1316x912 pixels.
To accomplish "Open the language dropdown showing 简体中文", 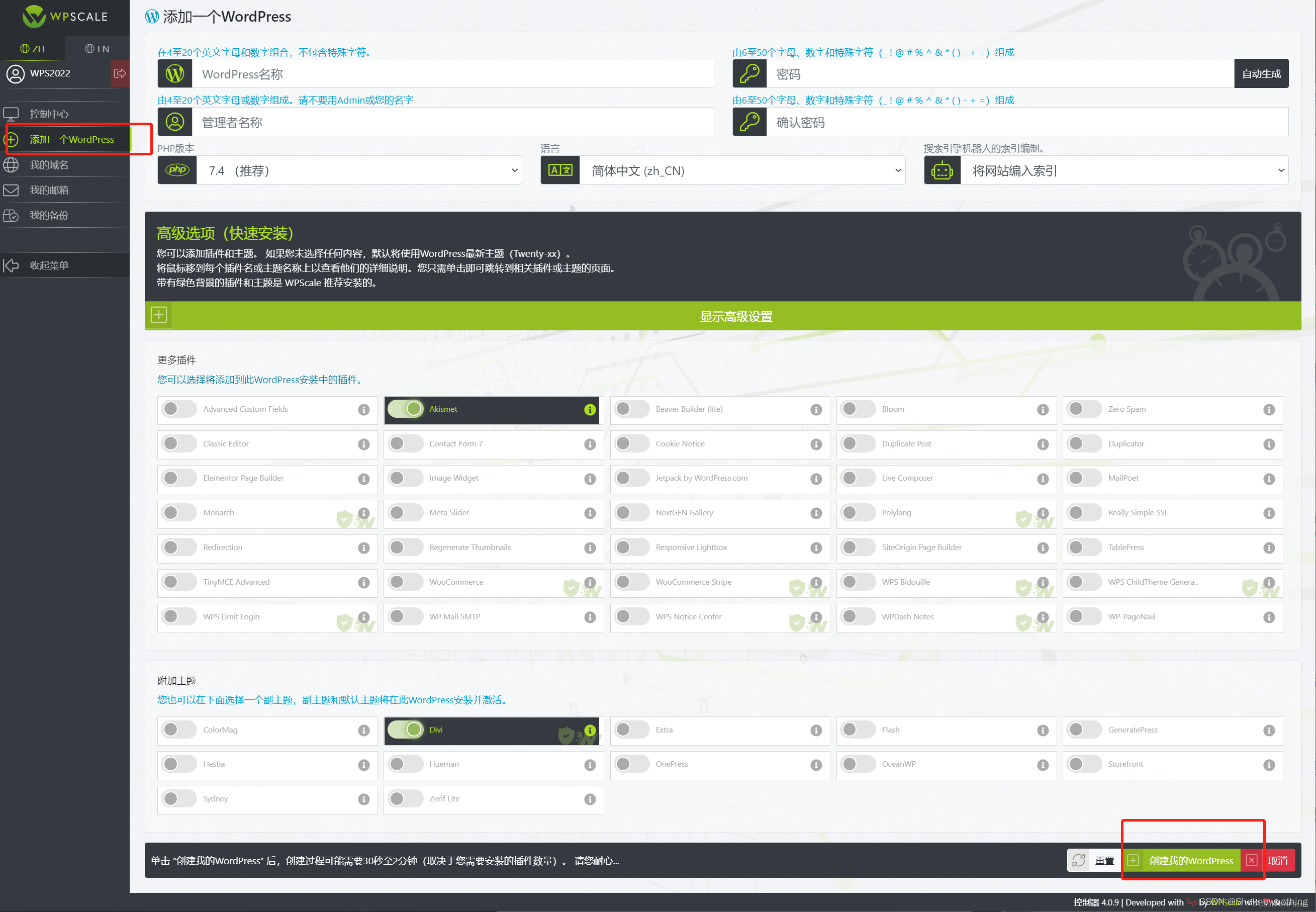I will (x=742, y=170).
